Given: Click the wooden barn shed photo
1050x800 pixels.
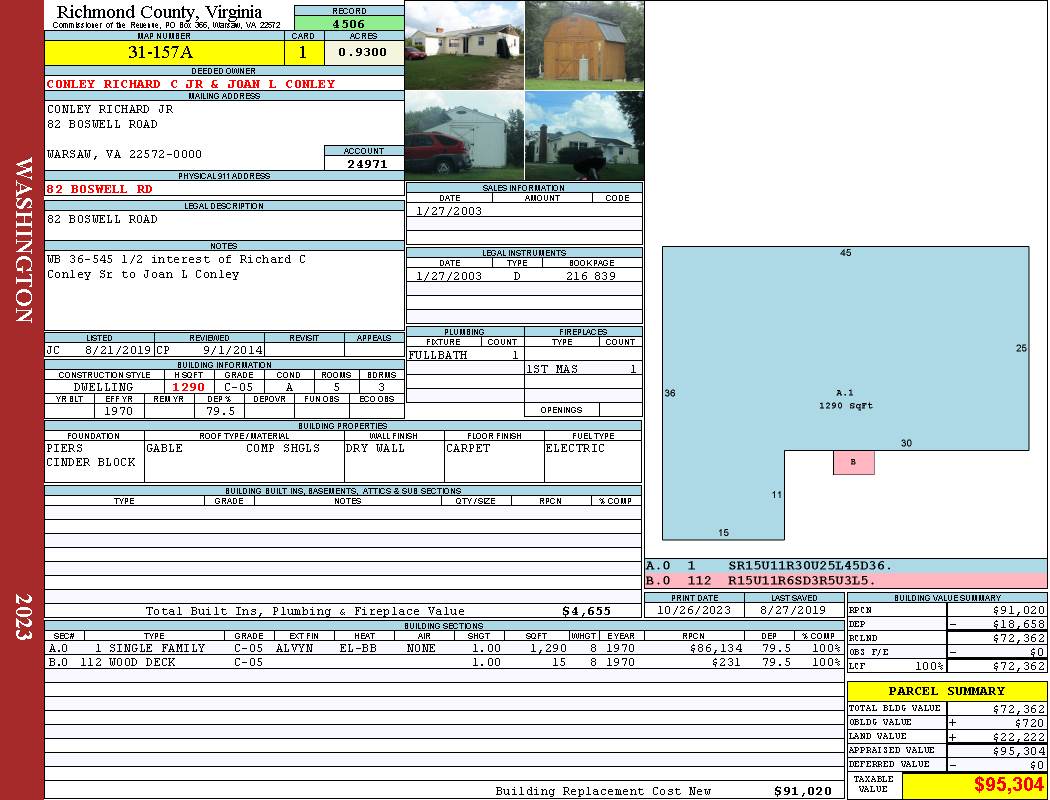Looking at the screenshot, I should point(584,45).
